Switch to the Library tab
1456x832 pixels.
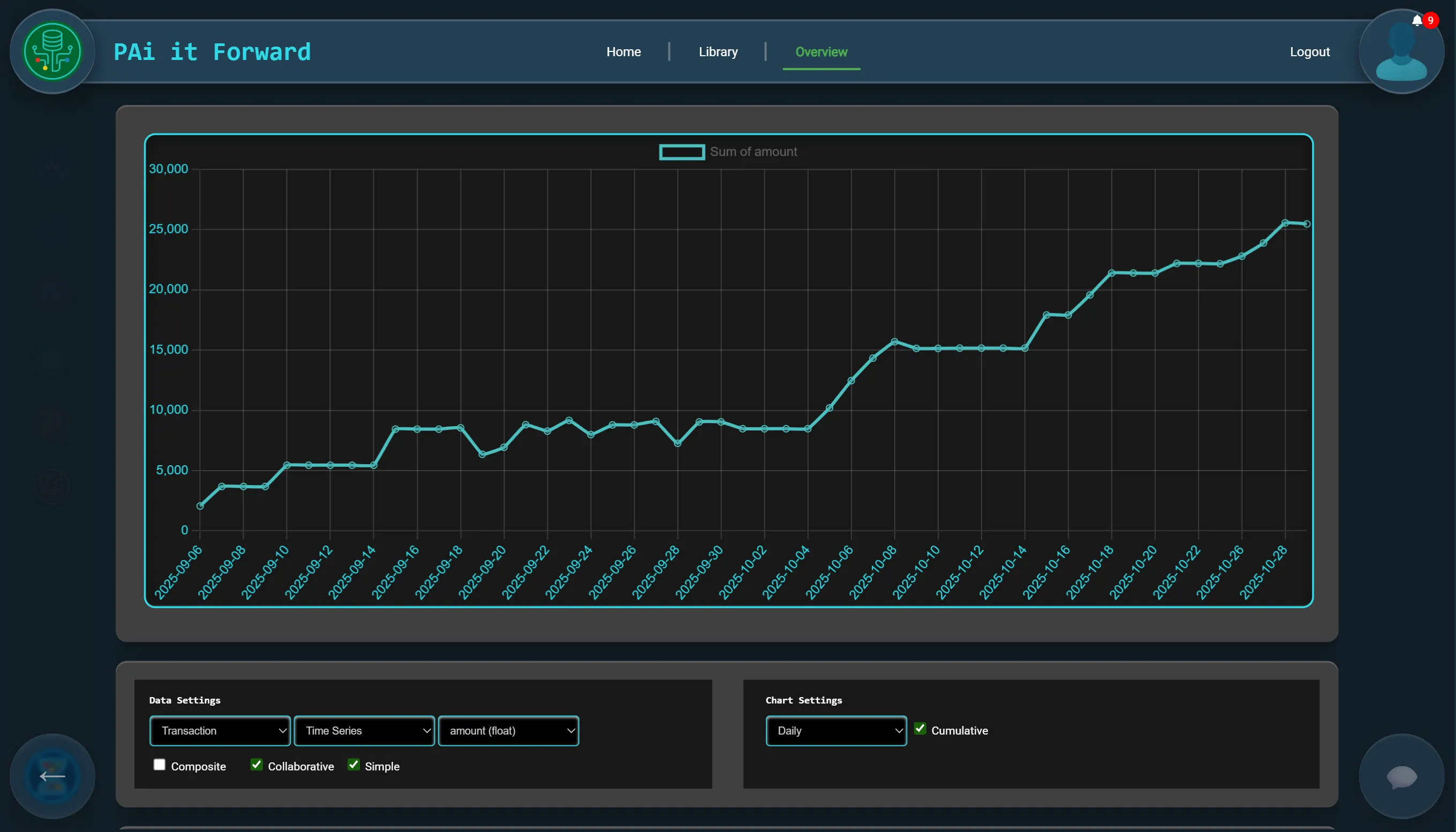[x=718, y=52]
